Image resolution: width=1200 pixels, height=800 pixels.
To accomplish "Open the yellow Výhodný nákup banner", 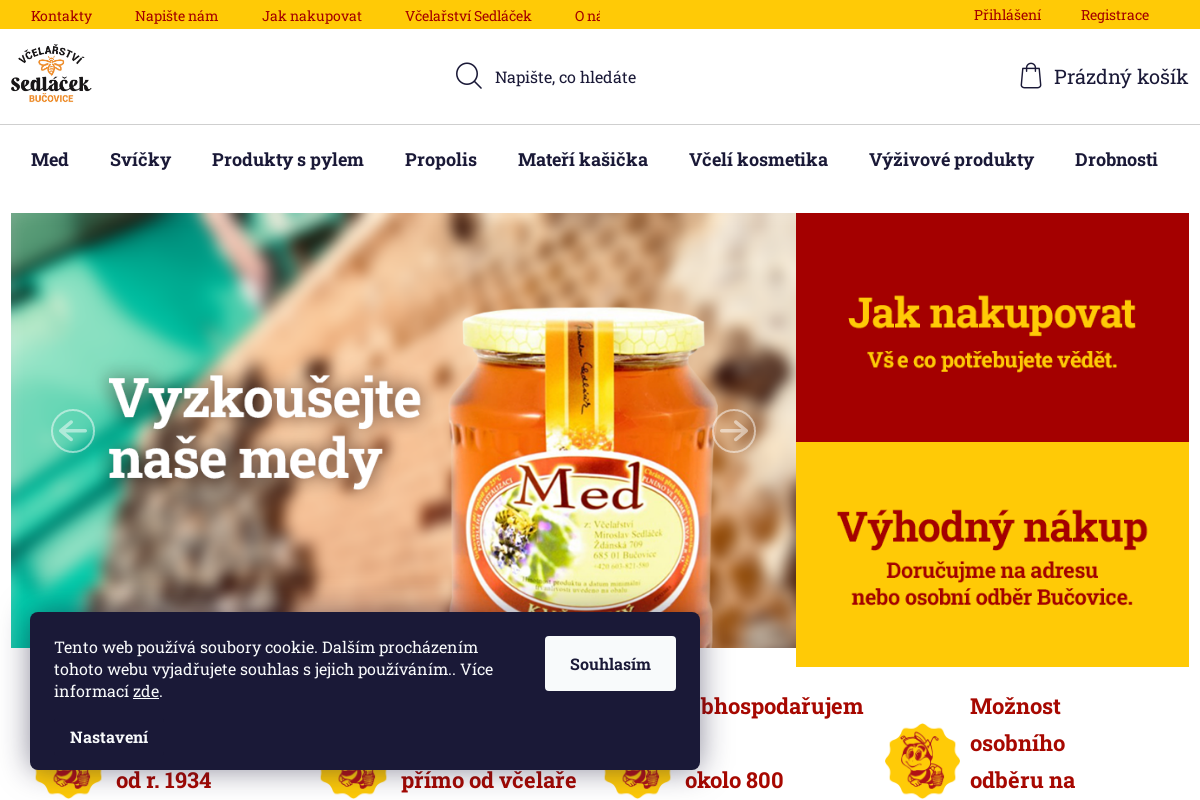I will pyautogui.click(x=992, y=554).
